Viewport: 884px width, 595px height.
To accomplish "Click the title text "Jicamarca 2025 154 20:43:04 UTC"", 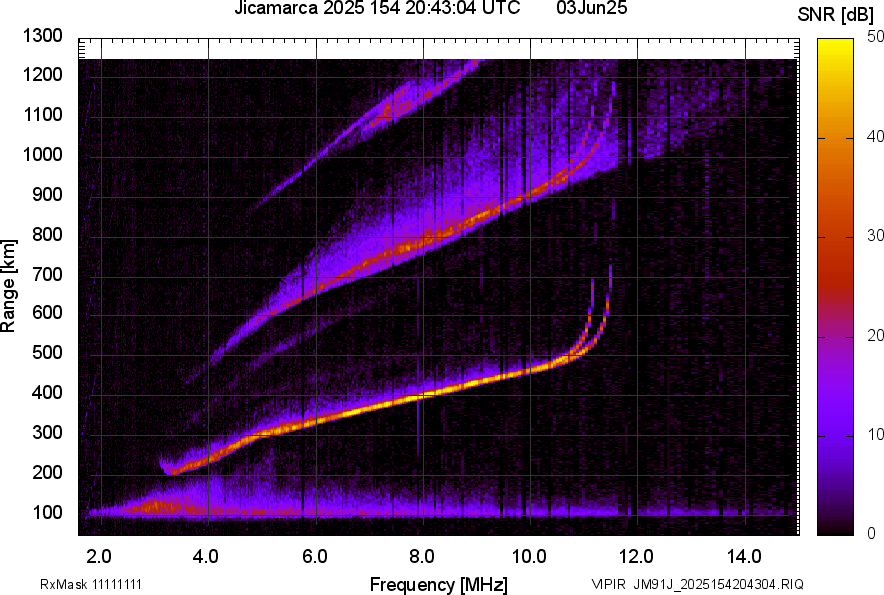I will (x=377, y=8).
